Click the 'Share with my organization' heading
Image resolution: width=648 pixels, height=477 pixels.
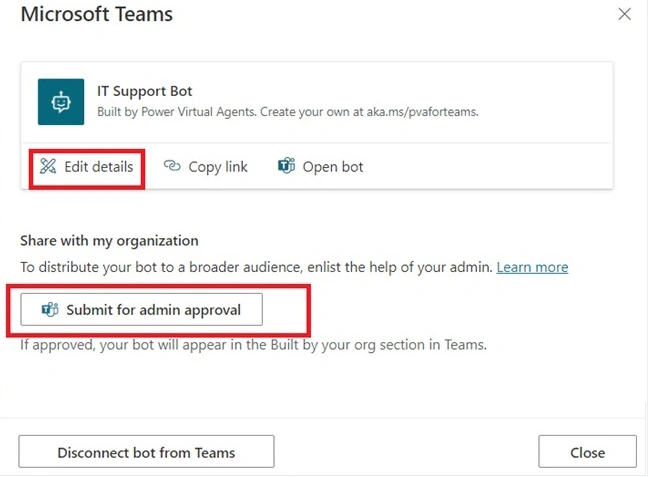[110, 241]
